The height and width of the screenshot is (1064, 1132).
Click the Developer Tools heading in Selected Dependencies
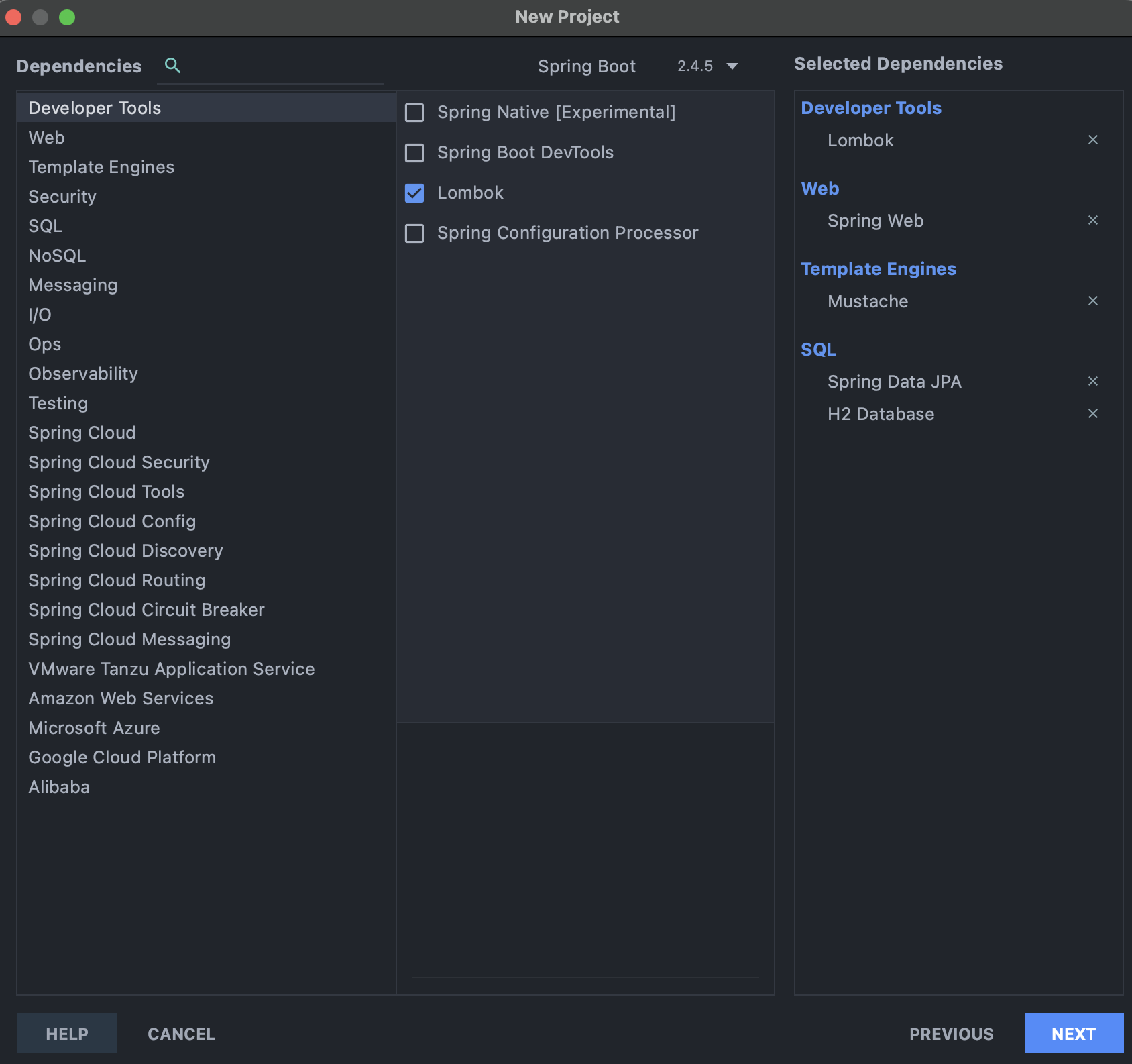[x=871, y=108]
